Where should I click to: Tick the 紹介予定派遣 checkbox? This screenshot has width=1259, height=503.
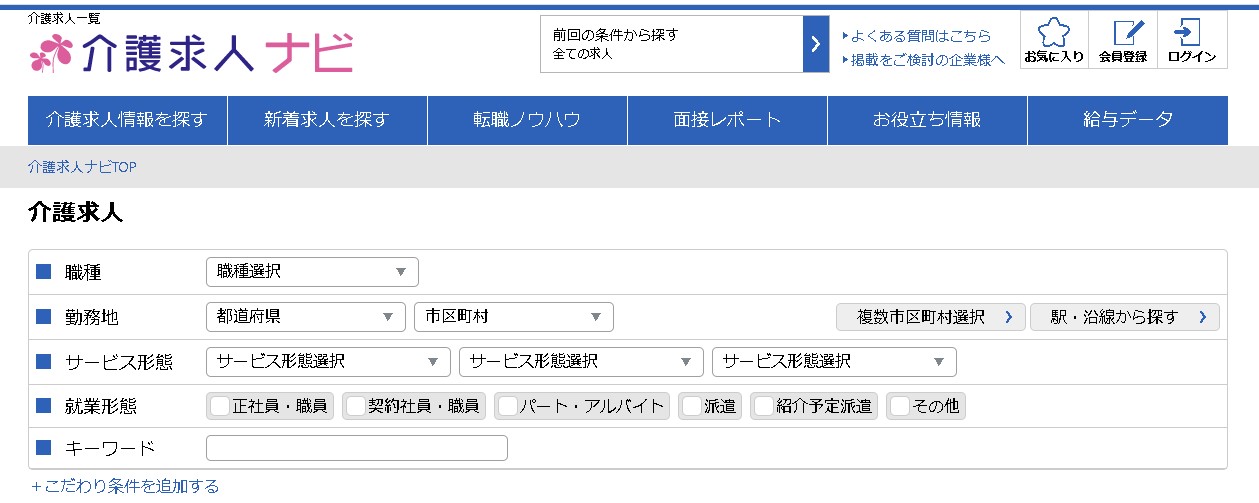click(763, 406)
